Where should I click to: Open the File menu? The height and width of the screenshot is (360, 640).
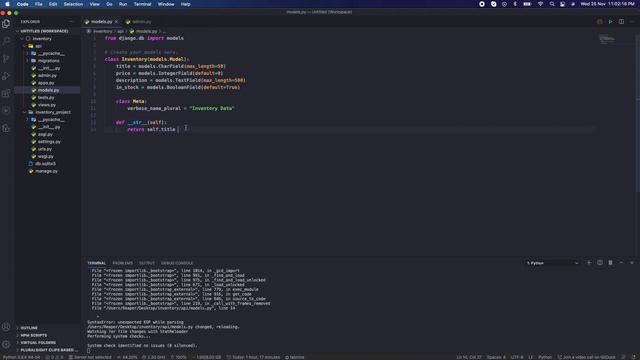pos(38,4)
